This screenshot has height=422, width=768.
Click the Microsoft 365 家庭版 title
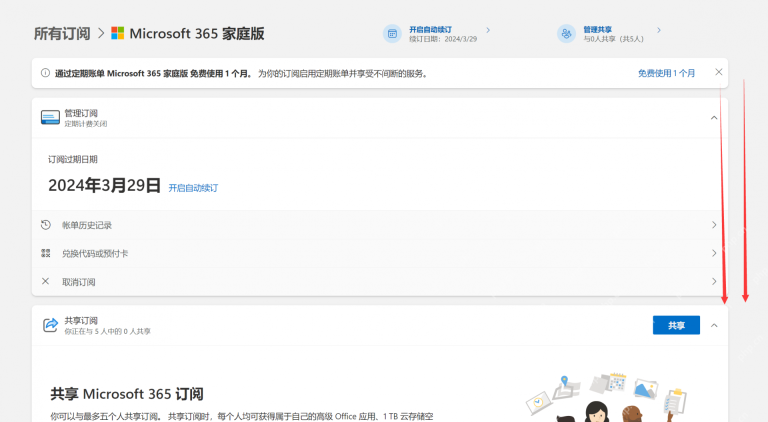(197, 33)
